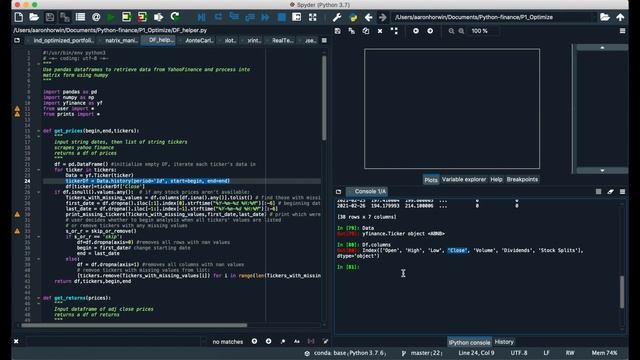Select IPython console tab
The image size is (640, 360).
pyautogui.click(x=469, y=342)
